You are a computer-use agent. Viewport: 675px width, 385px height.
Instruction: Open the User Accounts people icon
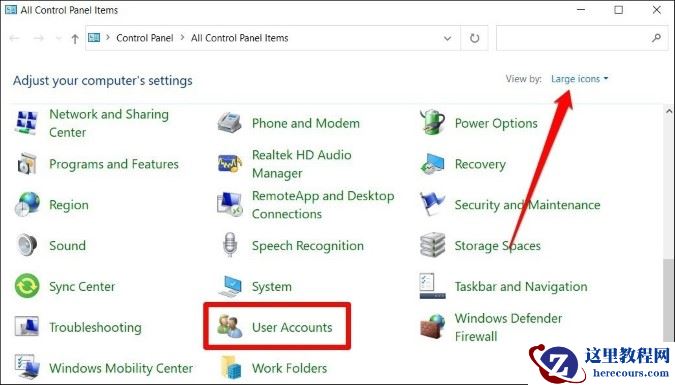(229, 327)
